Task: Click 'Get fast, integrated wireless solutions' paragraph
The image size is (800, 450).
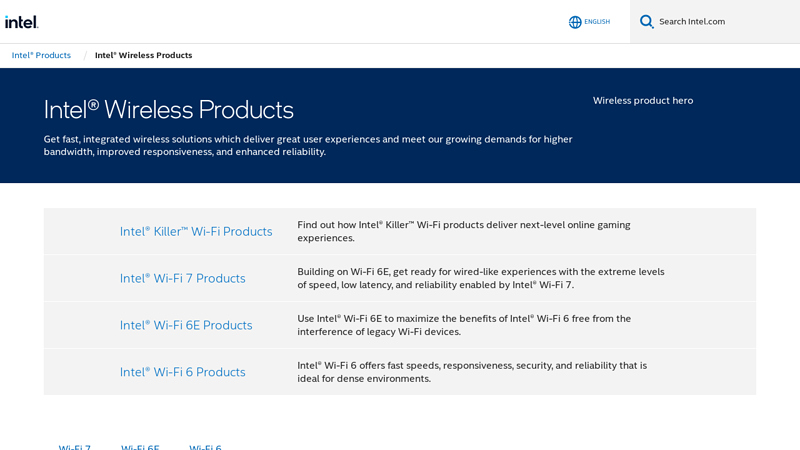Action: (x=308, y=145)
